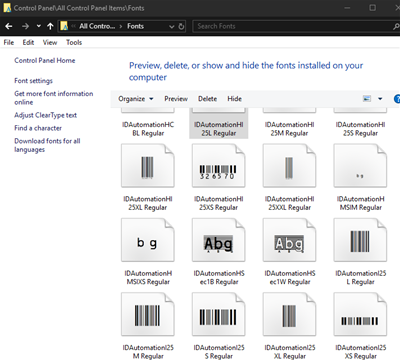Image resolution: width=400 pixels, height=360 pixels.
Task: Open Find a character link
Action: click(x=38, y=128)
